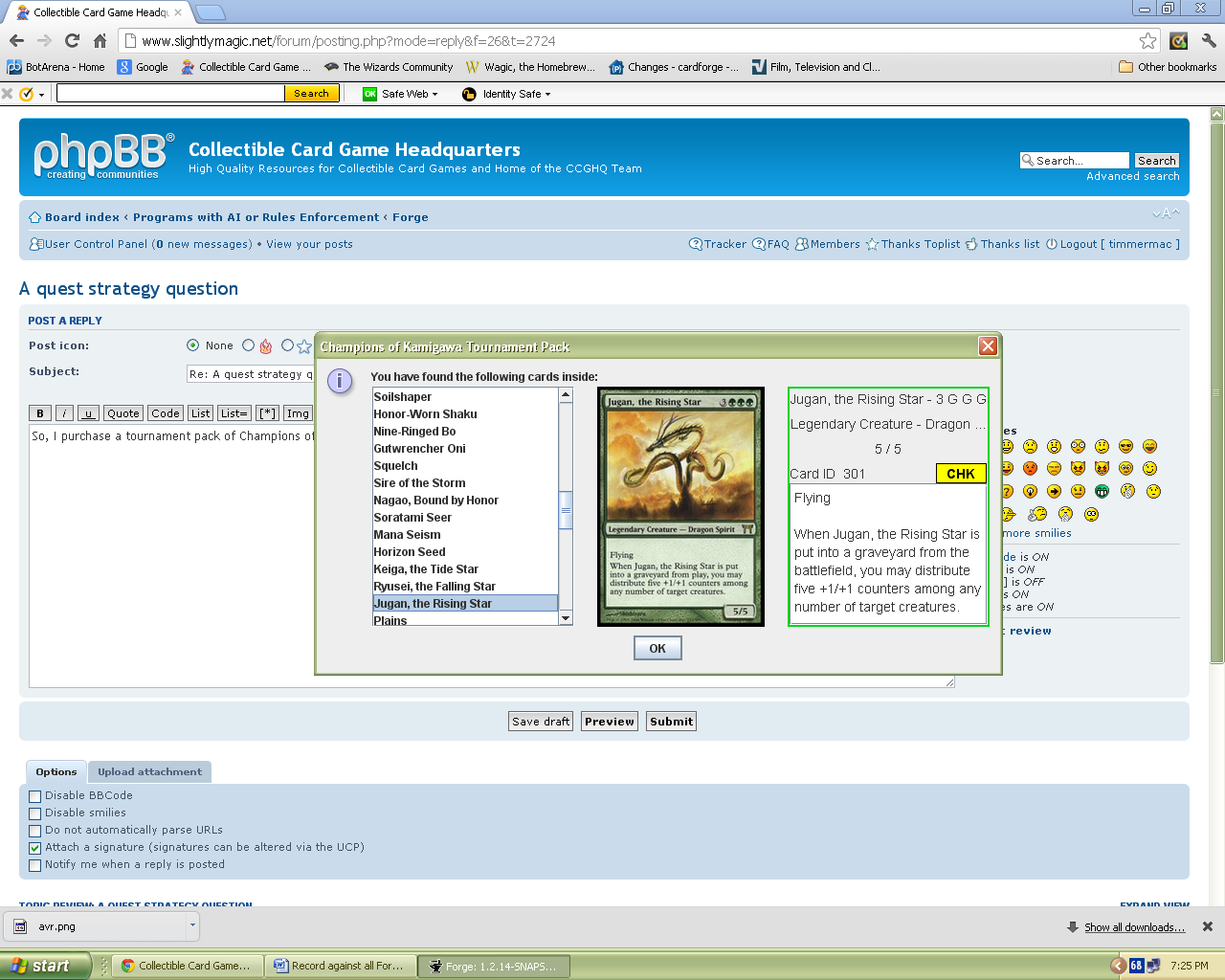Close the Tournament Pack dialog
Screen dimensions: 1225x980
(x=989, y=346)
